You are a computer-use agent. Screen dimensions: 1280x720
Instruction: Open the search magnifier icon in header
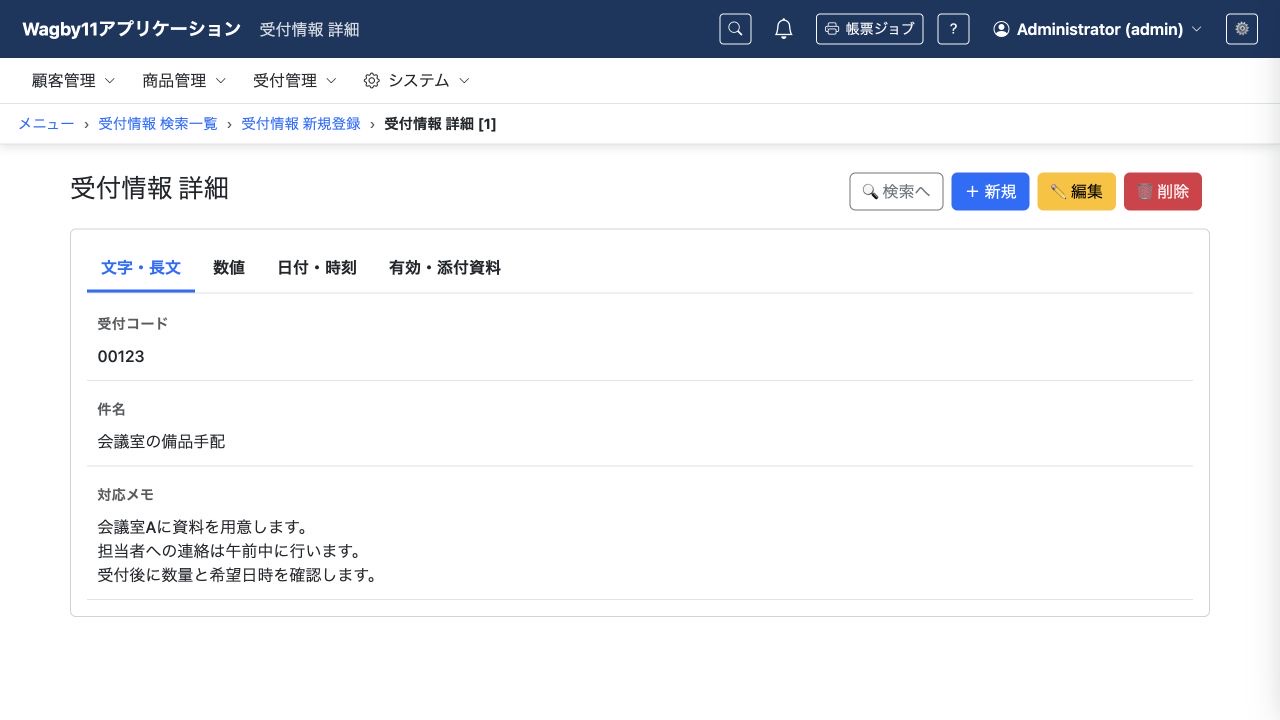tap(735, 29)
